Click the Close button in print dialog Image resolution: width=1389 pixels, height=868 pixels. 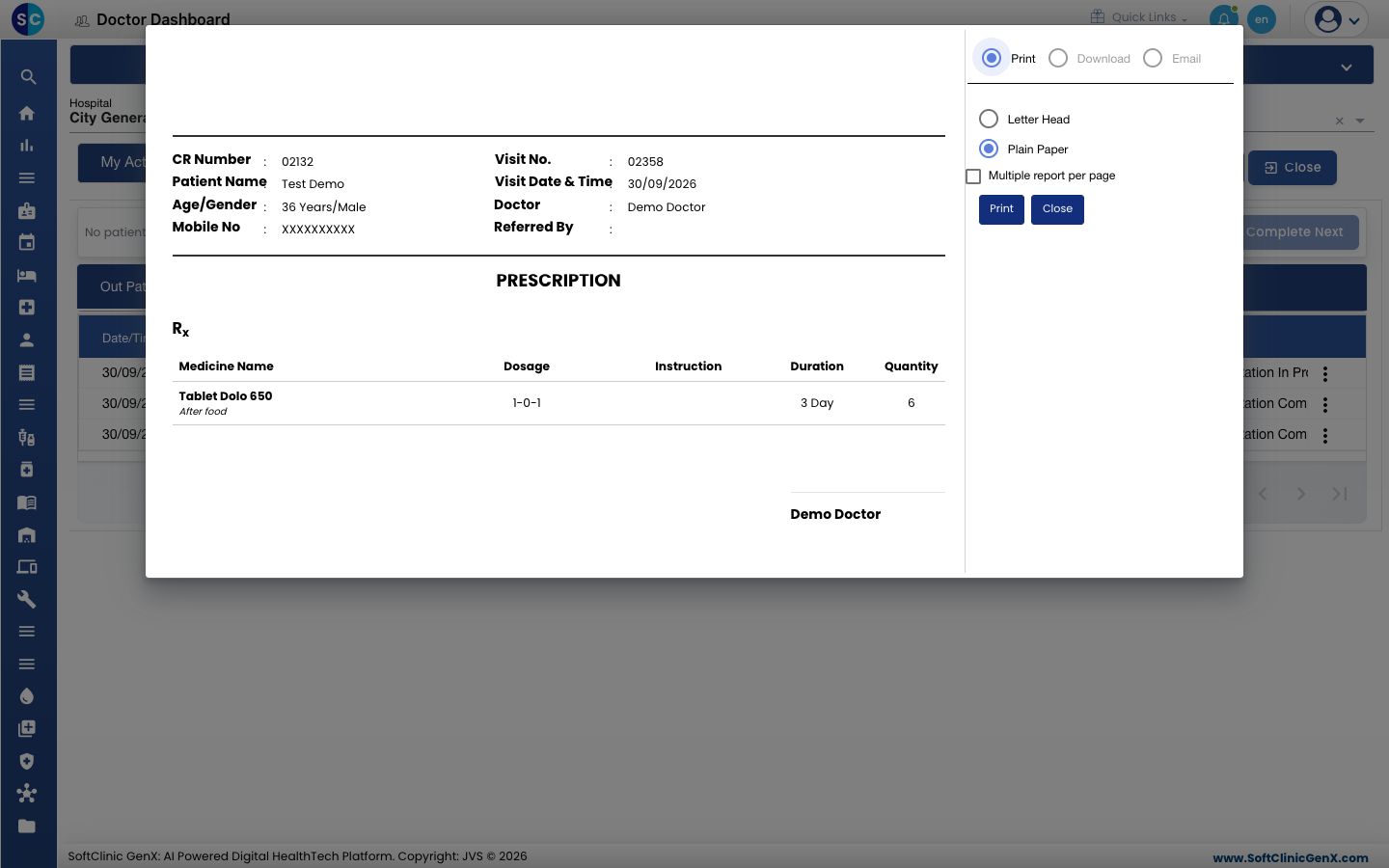click(1057, 209)
